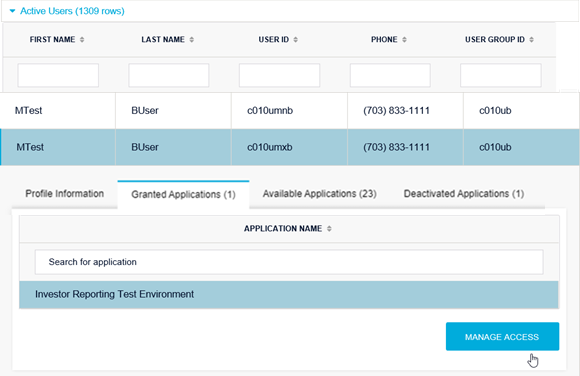
Task: Collapse the Active Users section arrow
Action: pos(12,11)
